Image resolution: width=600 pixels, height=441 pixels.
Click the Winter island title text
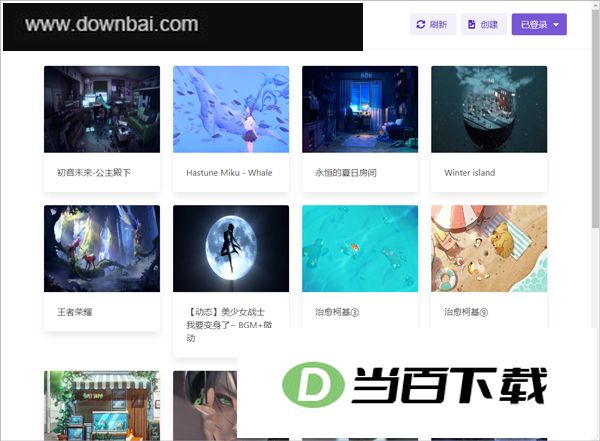pyautogui.click(x=470, y=173)
